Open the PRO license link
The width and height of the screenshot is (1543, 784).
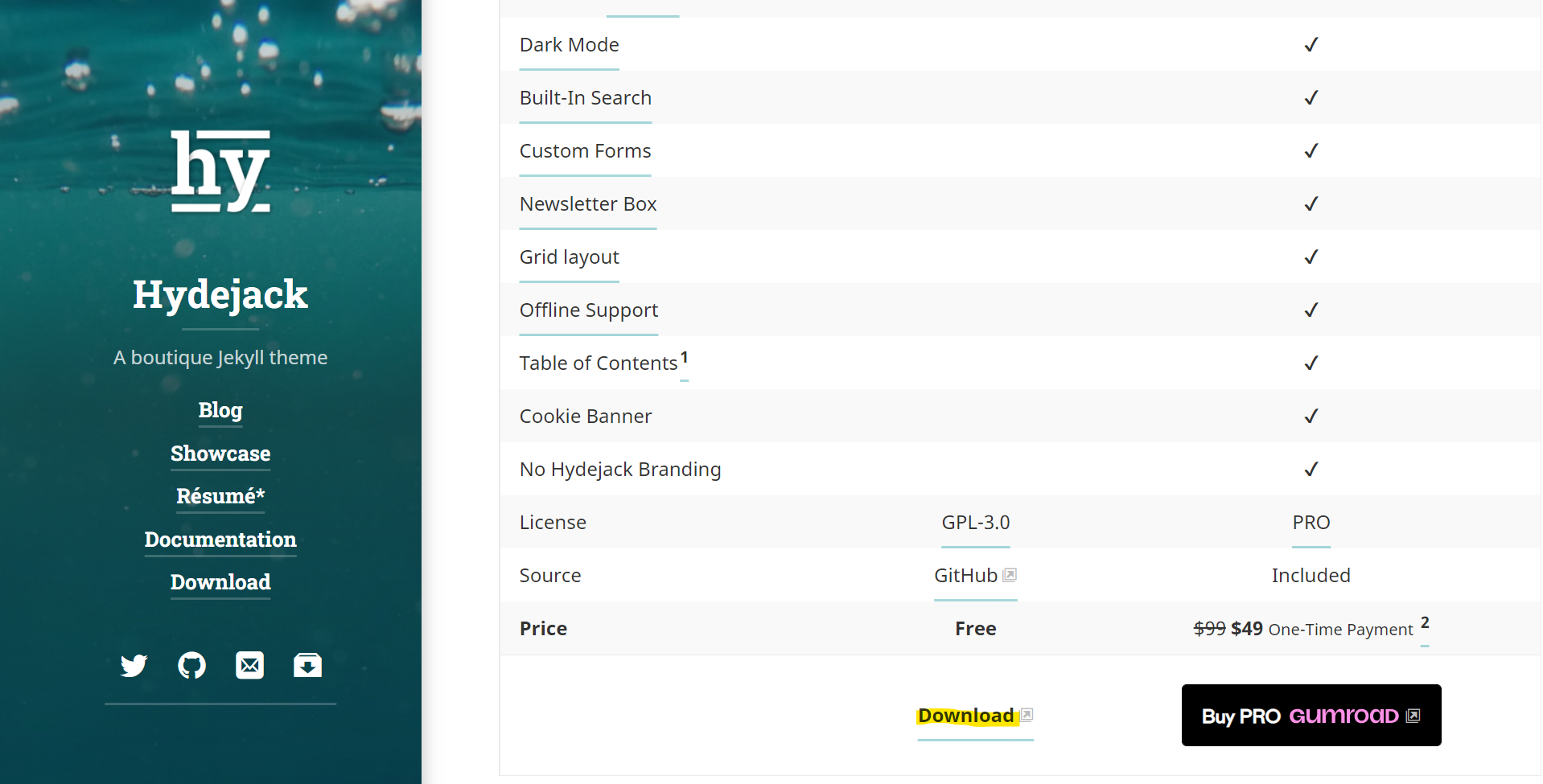coord(1311,523)
